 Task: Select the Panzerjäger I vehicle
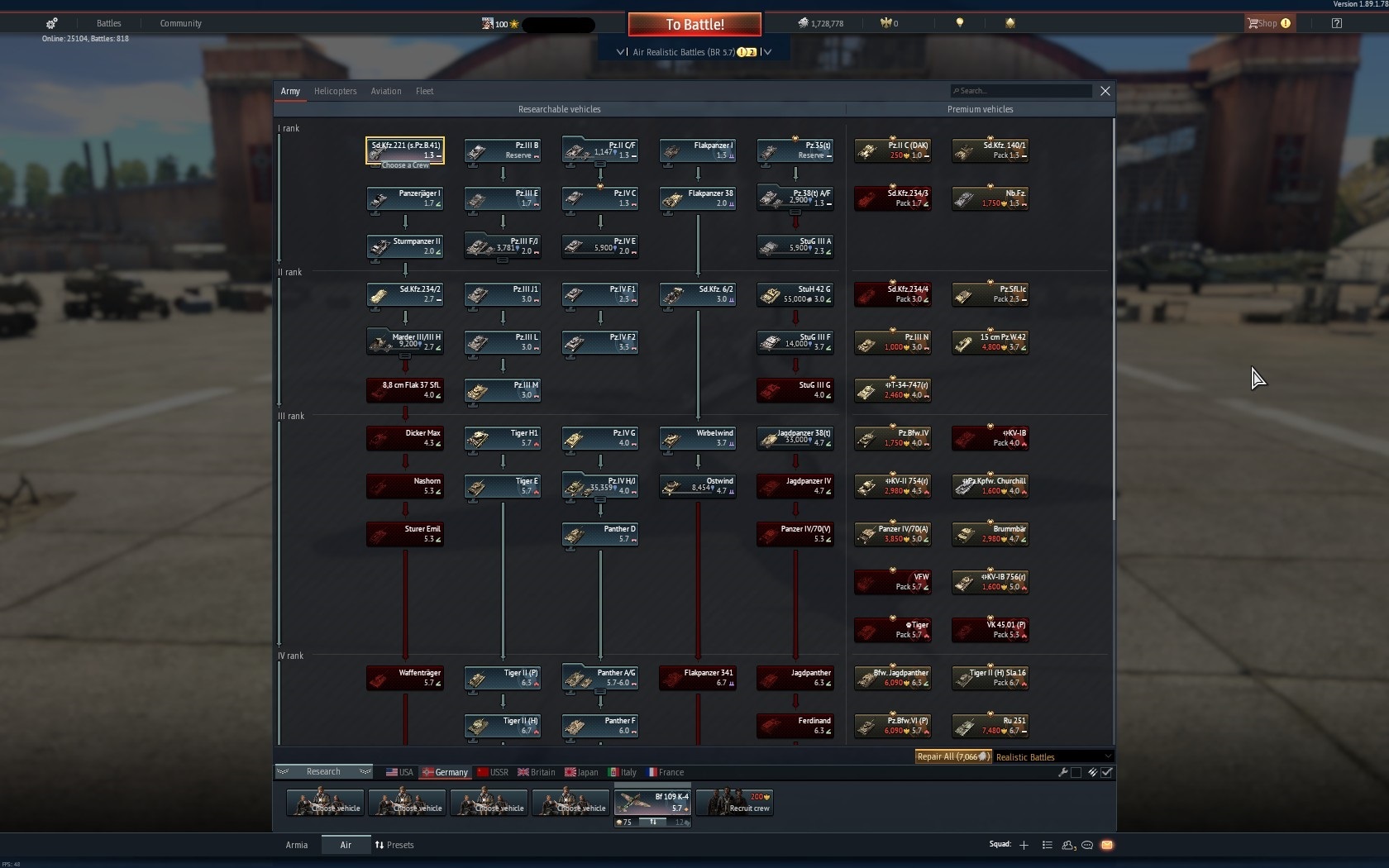405,198
